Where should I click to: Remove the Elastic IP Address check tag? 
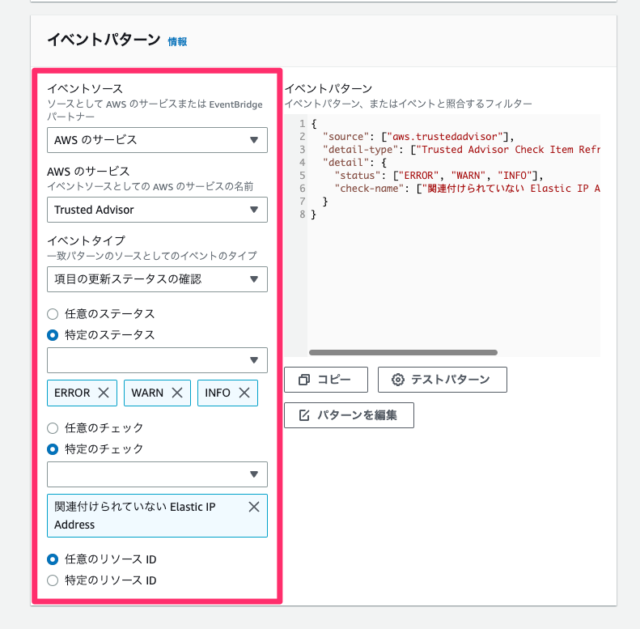point(254,507)
